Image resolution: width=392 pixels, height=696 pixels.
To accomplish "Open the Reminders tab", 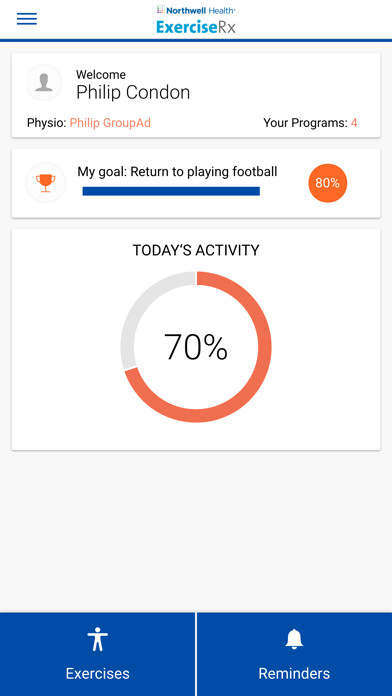I will (294, 654).
